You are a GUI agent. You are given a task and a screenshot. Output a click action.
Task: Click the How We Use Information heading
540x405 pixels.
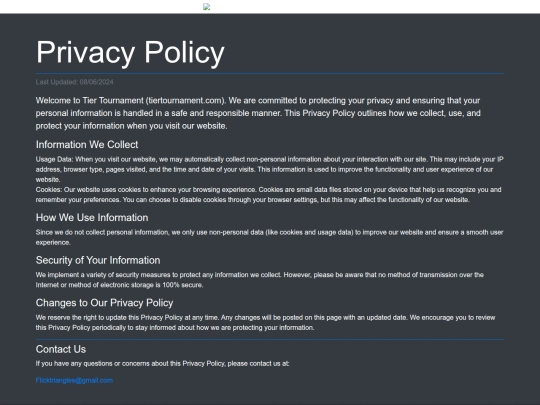92,217
